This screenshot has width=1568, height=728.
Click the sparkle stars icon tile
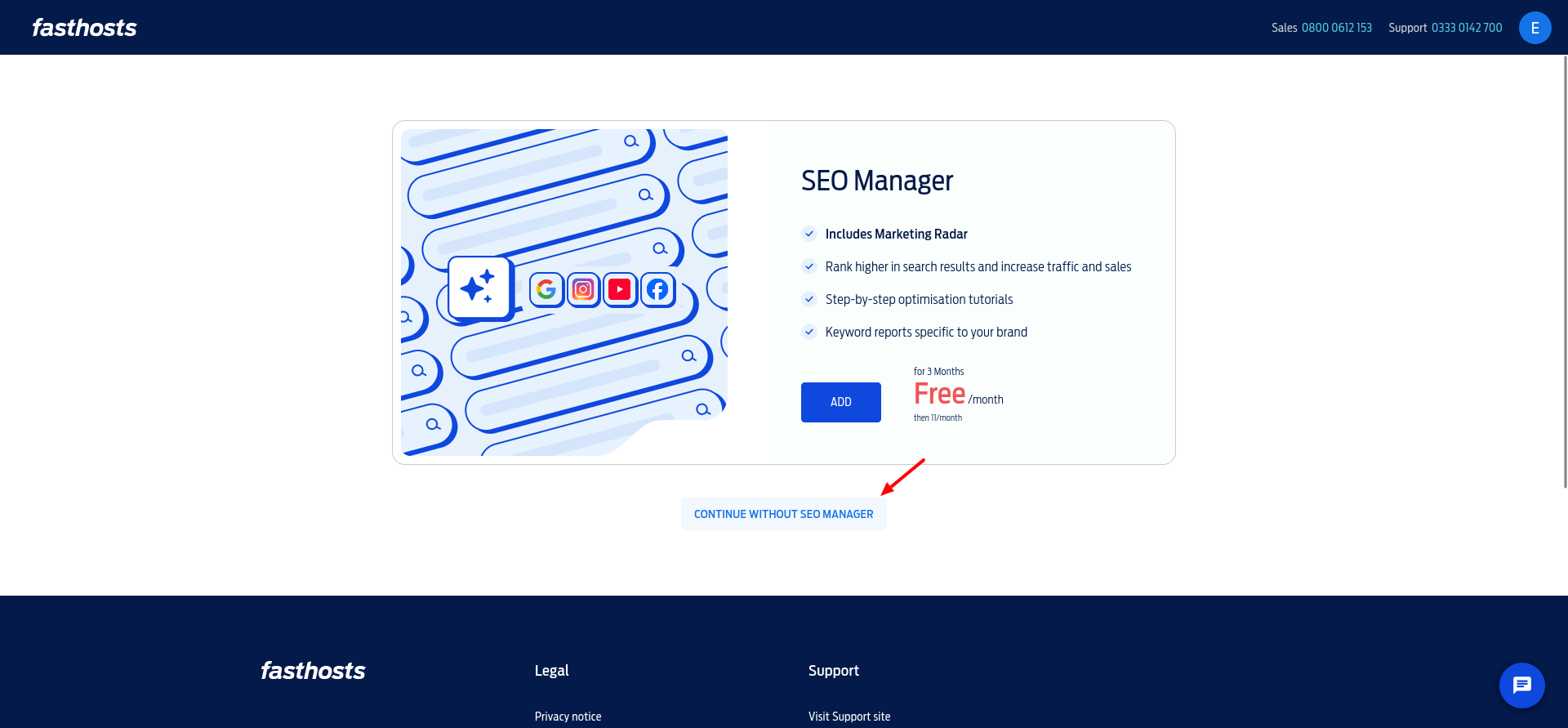pos(479,288)
